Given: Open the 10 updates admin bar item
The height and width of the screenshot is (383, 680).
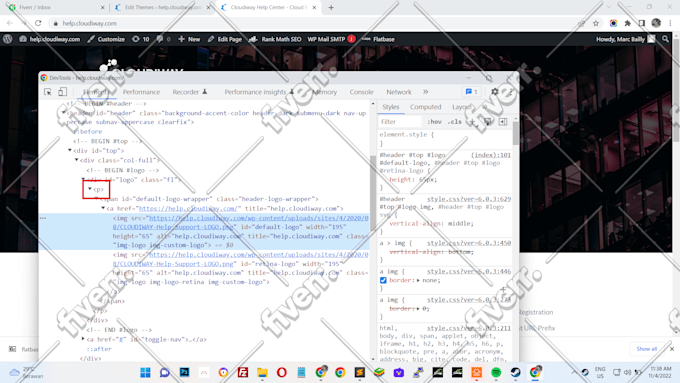Looking at the screenshot, I should point(141,39).
